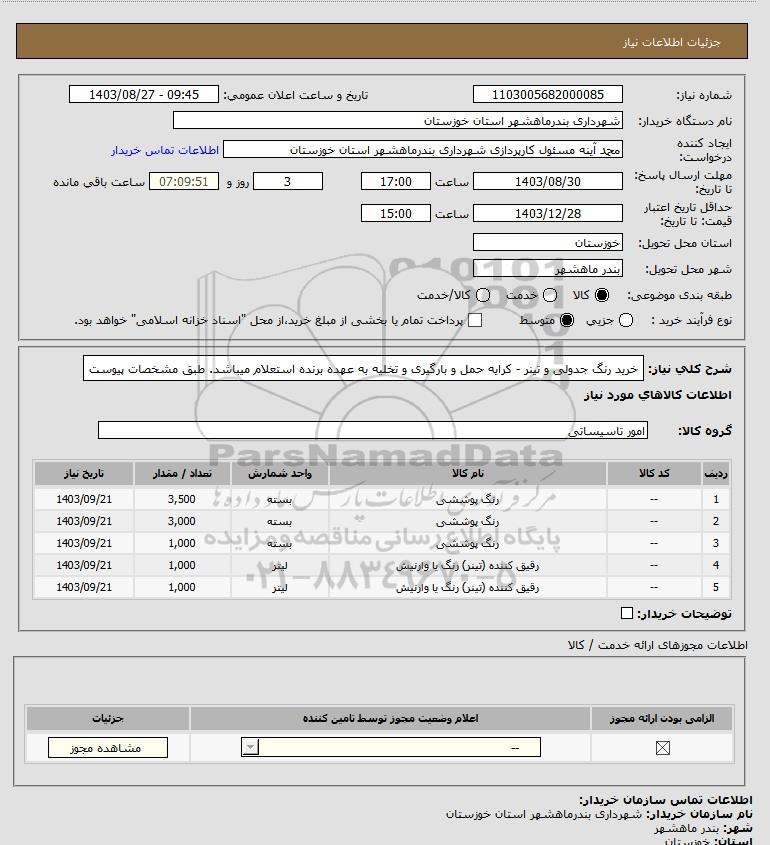
Task: Click the نام کالا column header
Action: [468, 473]
